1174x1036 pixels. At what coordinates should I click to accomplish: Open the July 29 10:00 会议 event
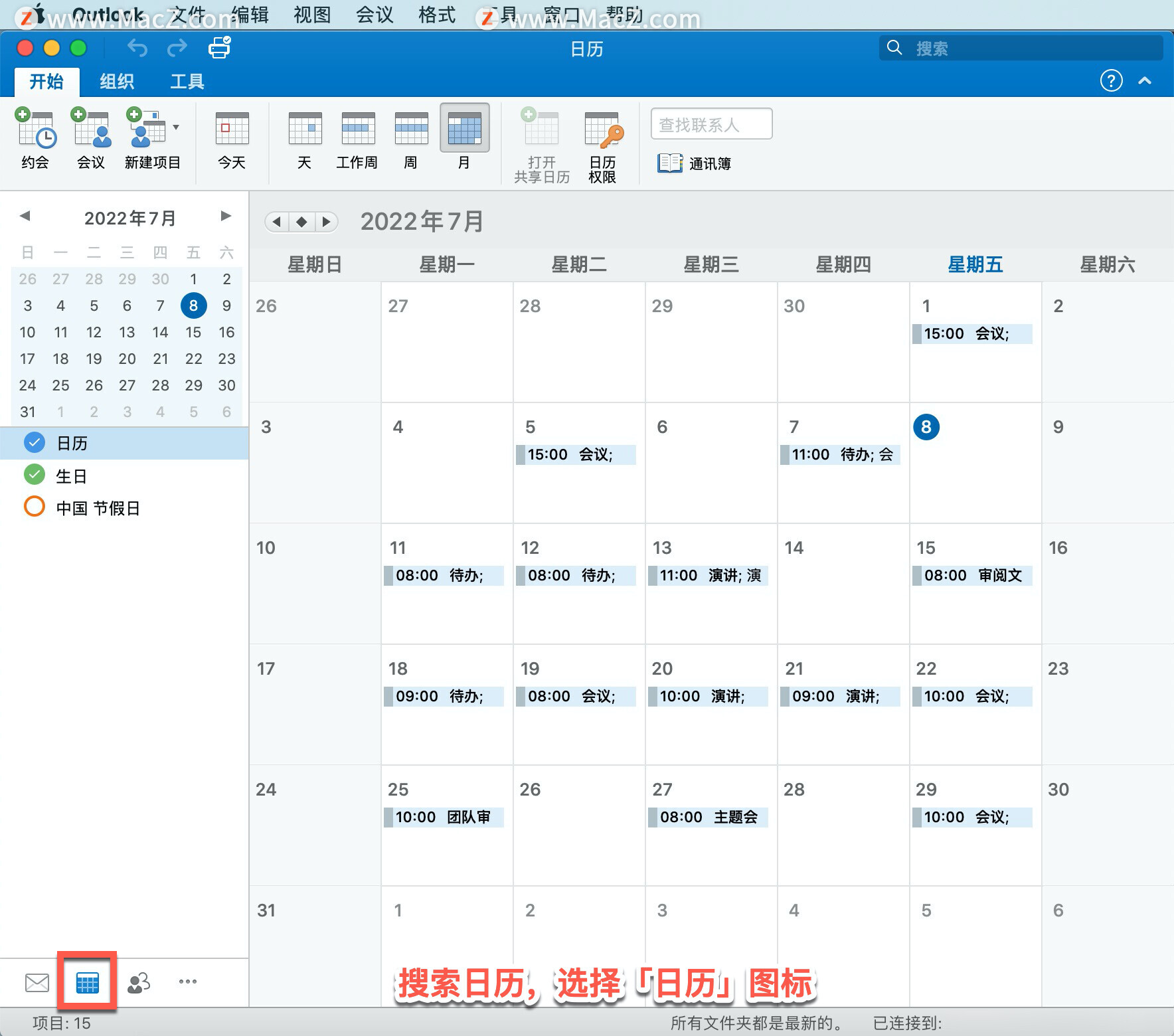[972, 817]
